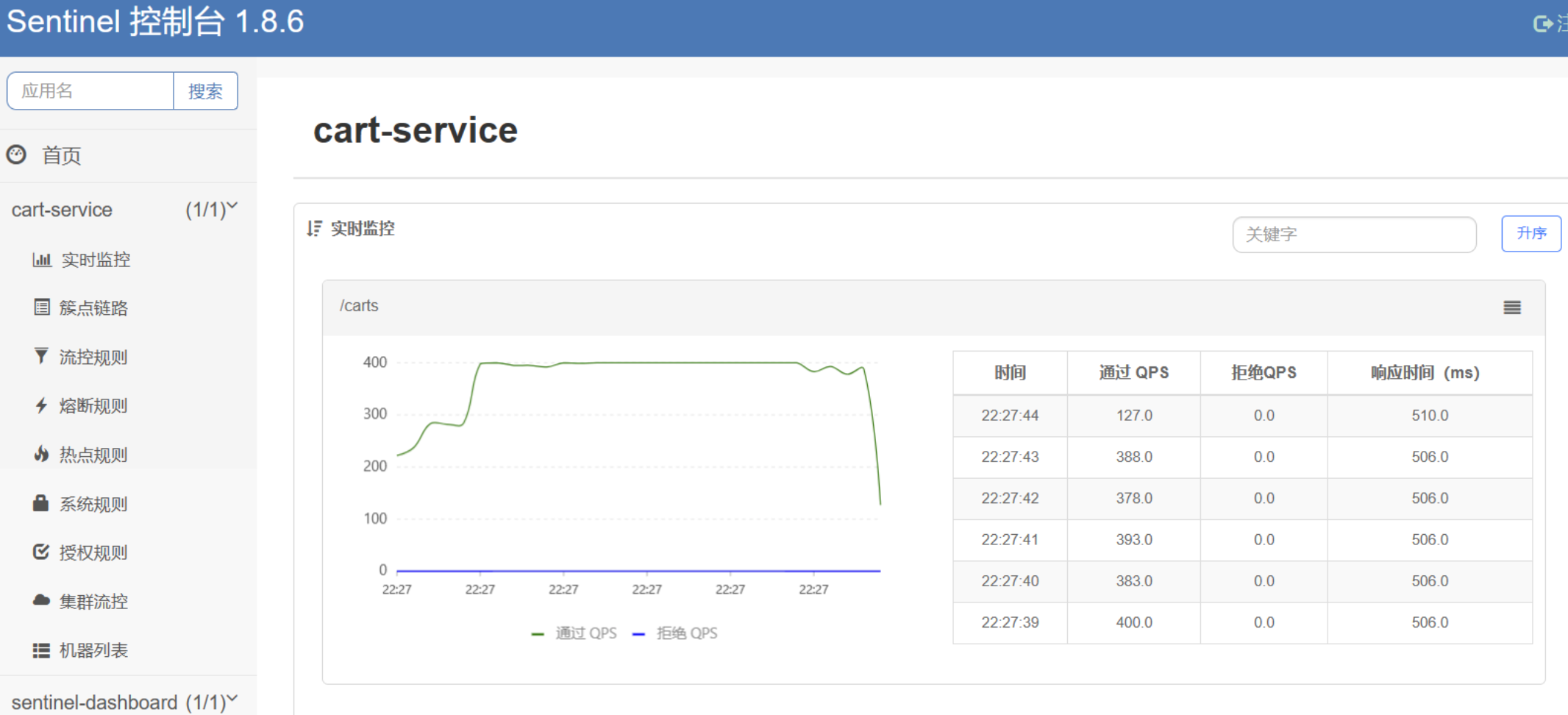Click the 通过 QPS column header

click(1134, 373)
